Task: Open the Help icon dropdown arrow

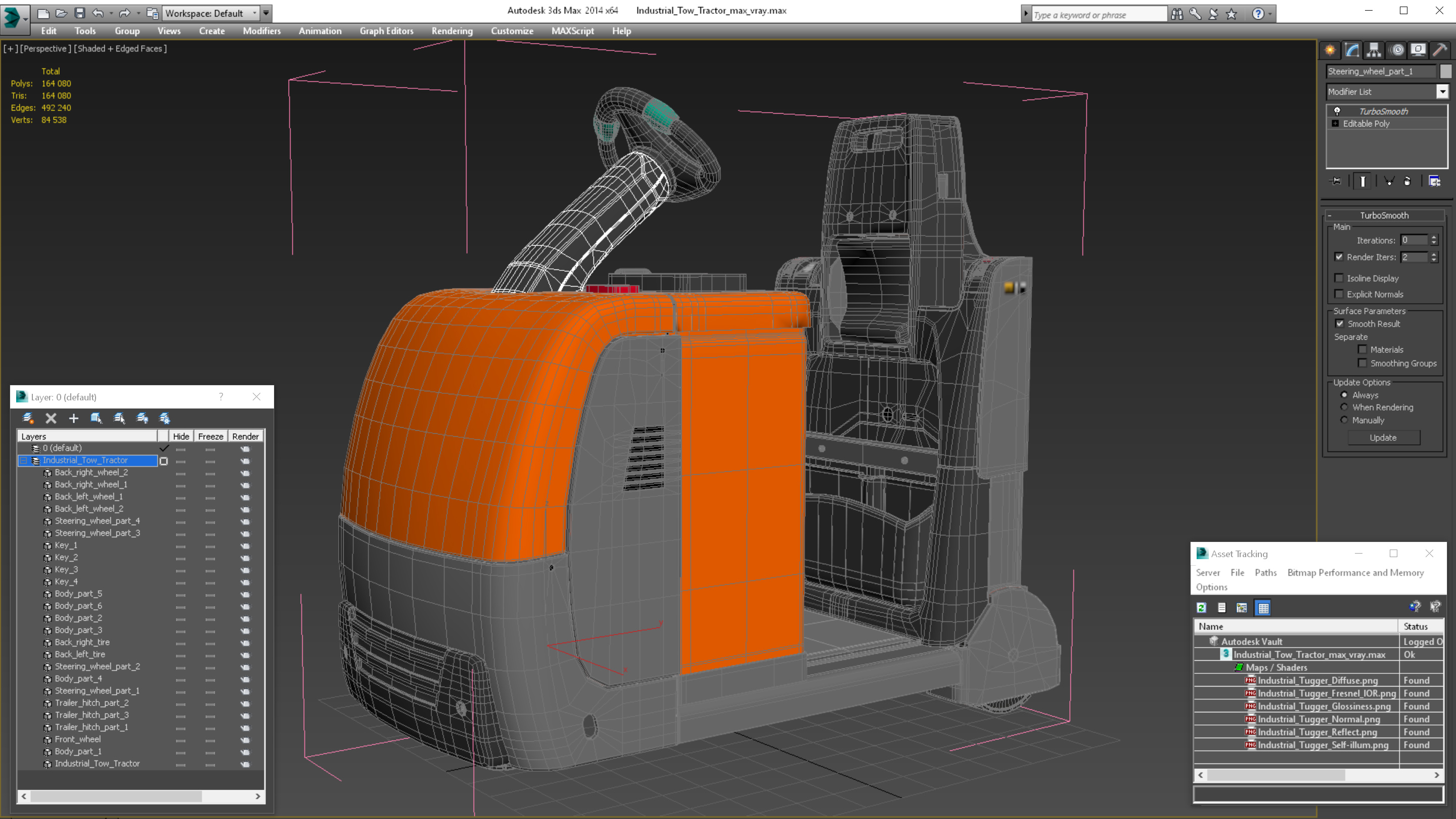Action: coord(1270,14)
